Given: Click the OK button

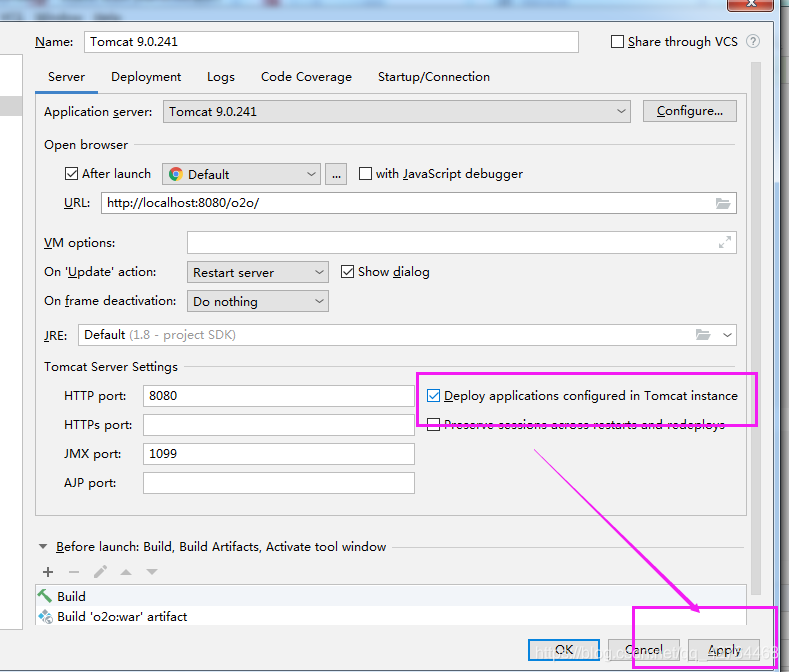Looking at the screenshot, I should pyautogui.click(x=564, y=650).
